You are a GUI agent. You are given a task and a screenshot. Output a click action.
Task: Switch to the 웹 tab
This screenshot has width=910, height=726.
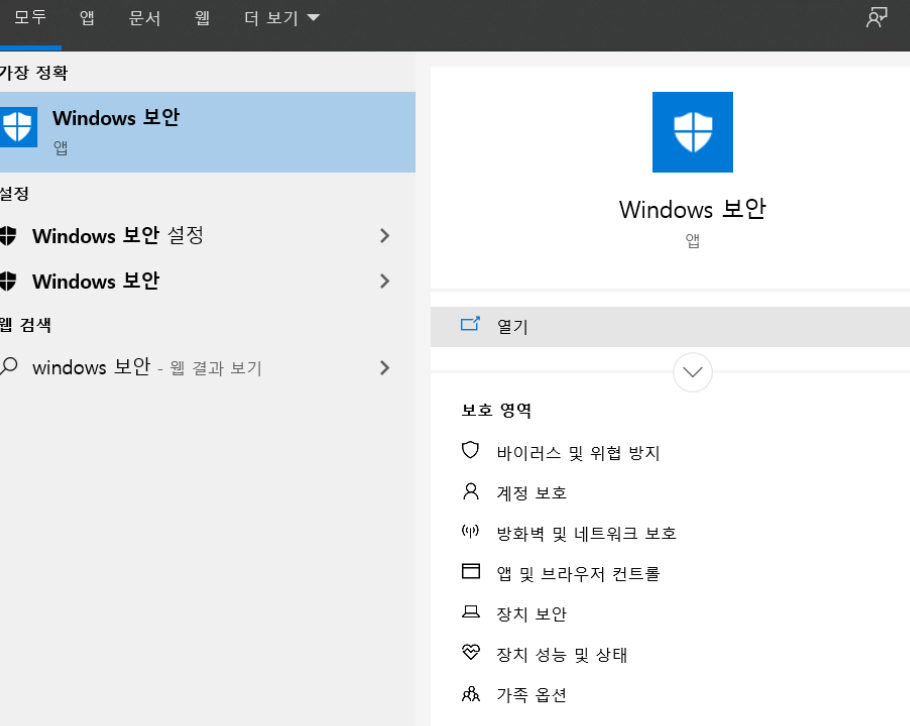[202, 17]
